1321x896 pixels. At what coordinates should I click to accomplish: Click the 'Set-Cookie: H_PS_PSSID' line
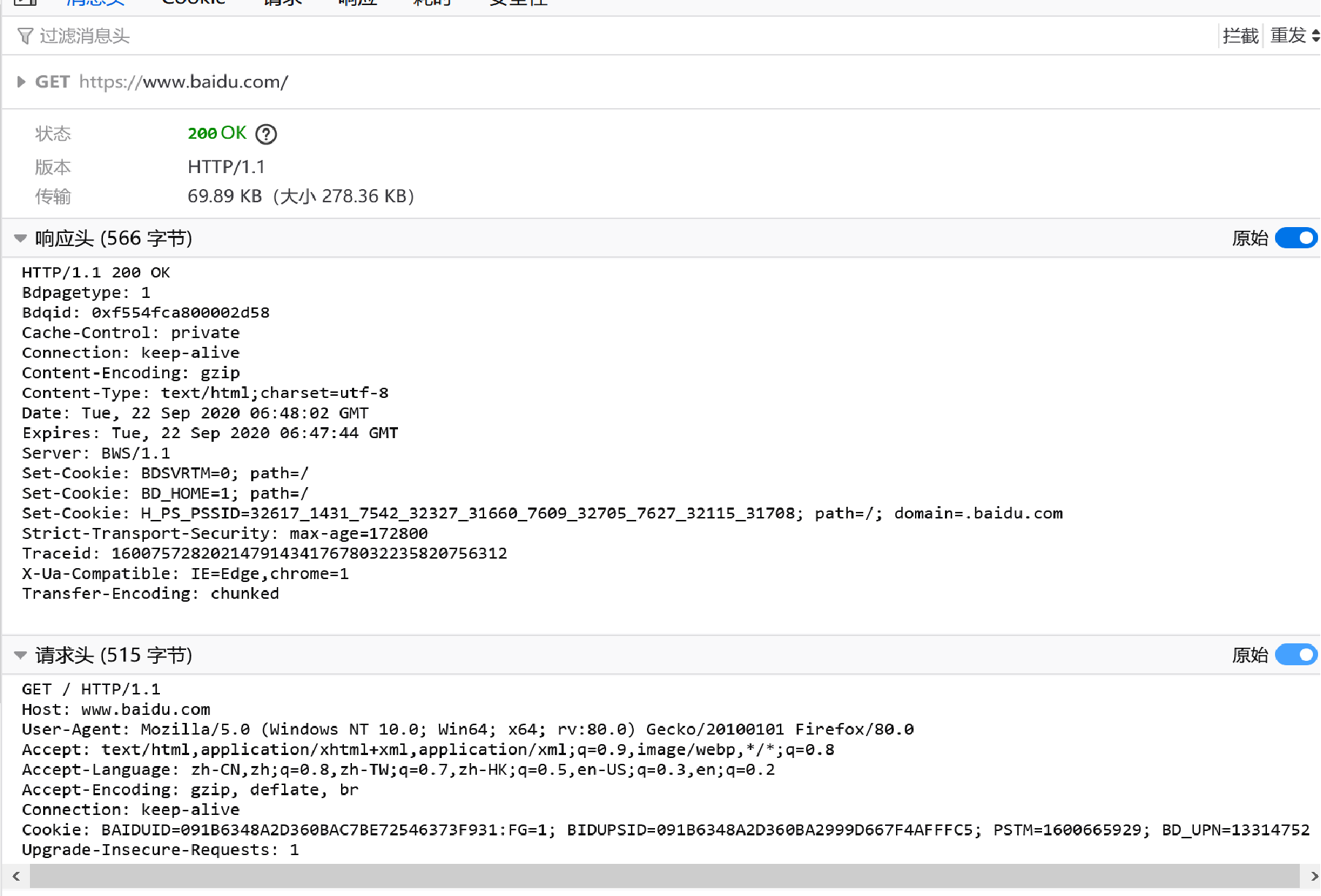point(543,513)
